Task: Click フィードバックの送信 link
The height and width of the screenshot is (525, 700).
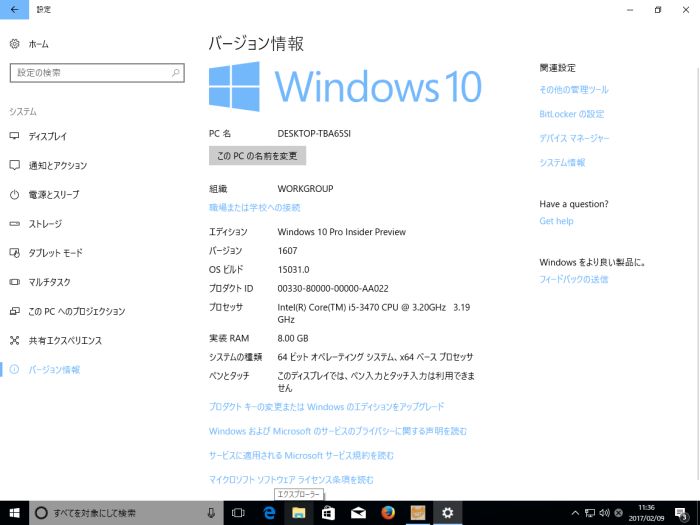Action: tap(573, 279)
